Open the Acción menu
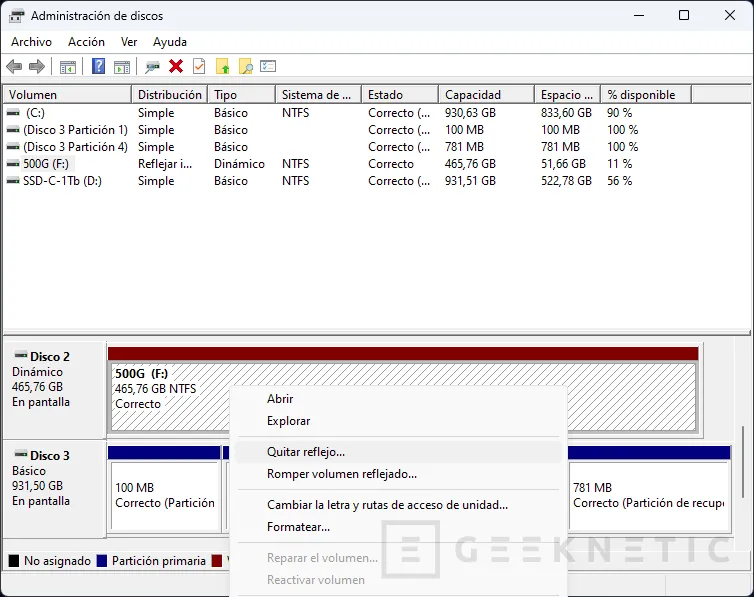 [x=86, y=42]
